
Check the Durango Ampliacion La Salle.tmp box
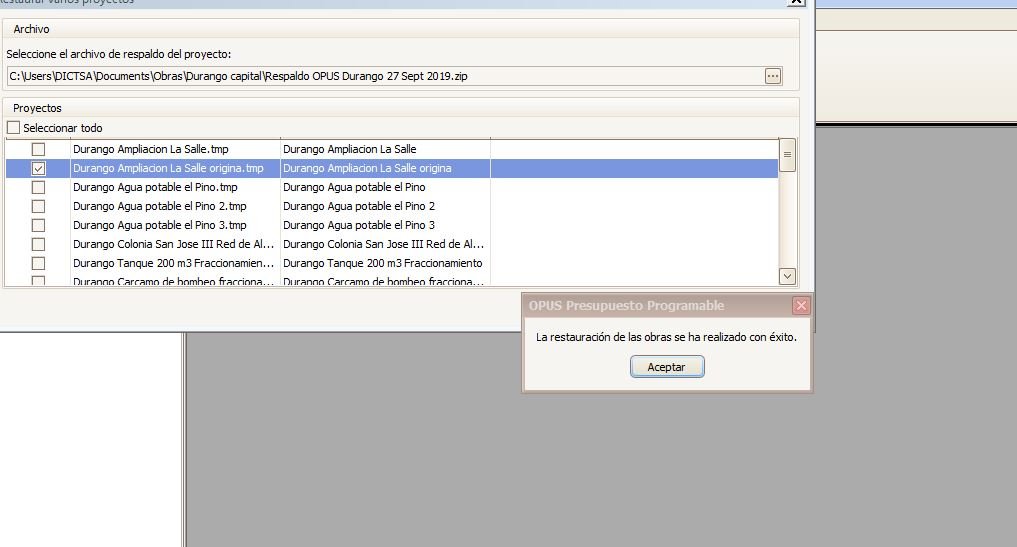(x=38, y=149)
